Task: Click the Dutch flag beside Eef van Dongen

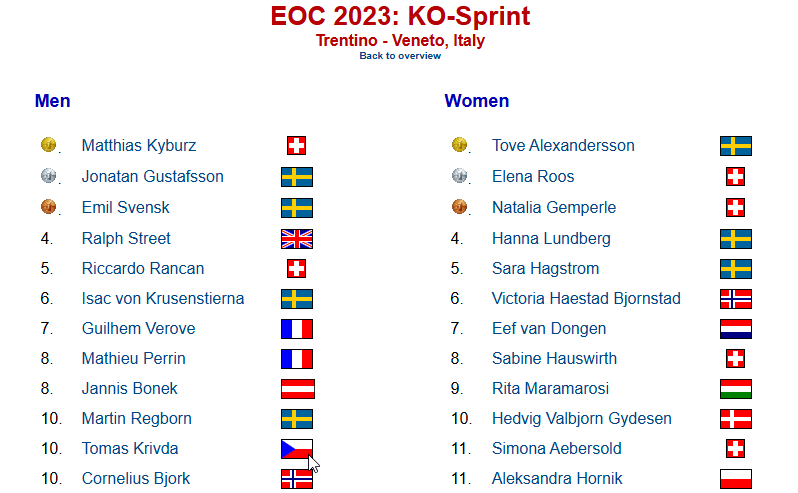Action: click(x=736, y=329)
